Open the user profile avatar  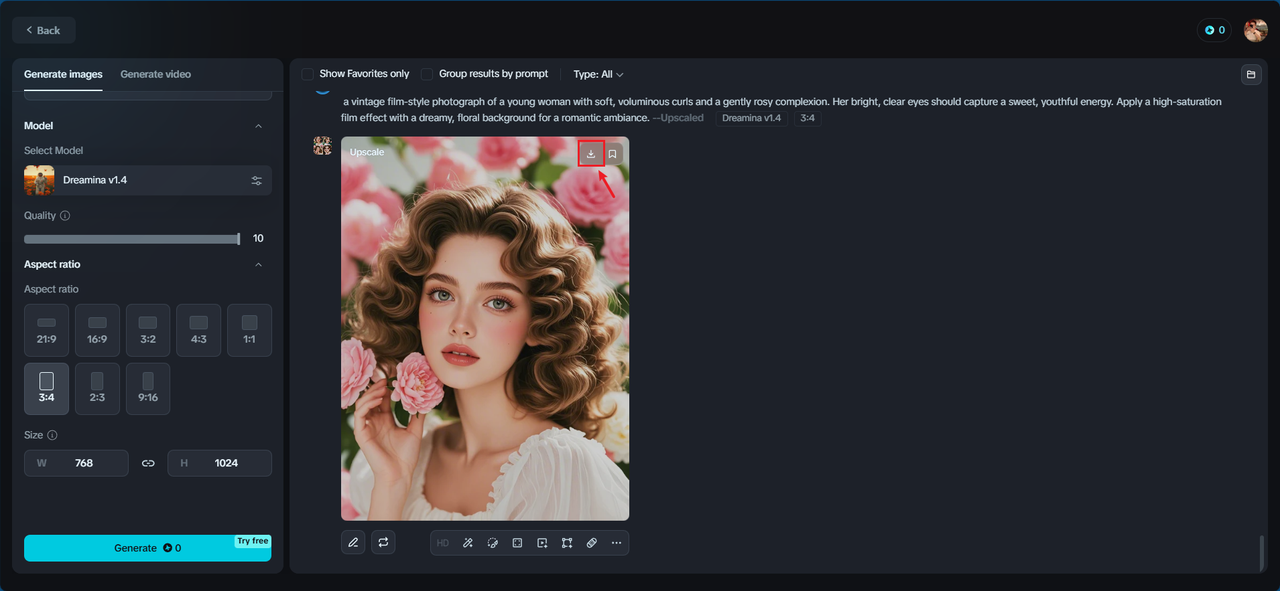coord(1255,30)
